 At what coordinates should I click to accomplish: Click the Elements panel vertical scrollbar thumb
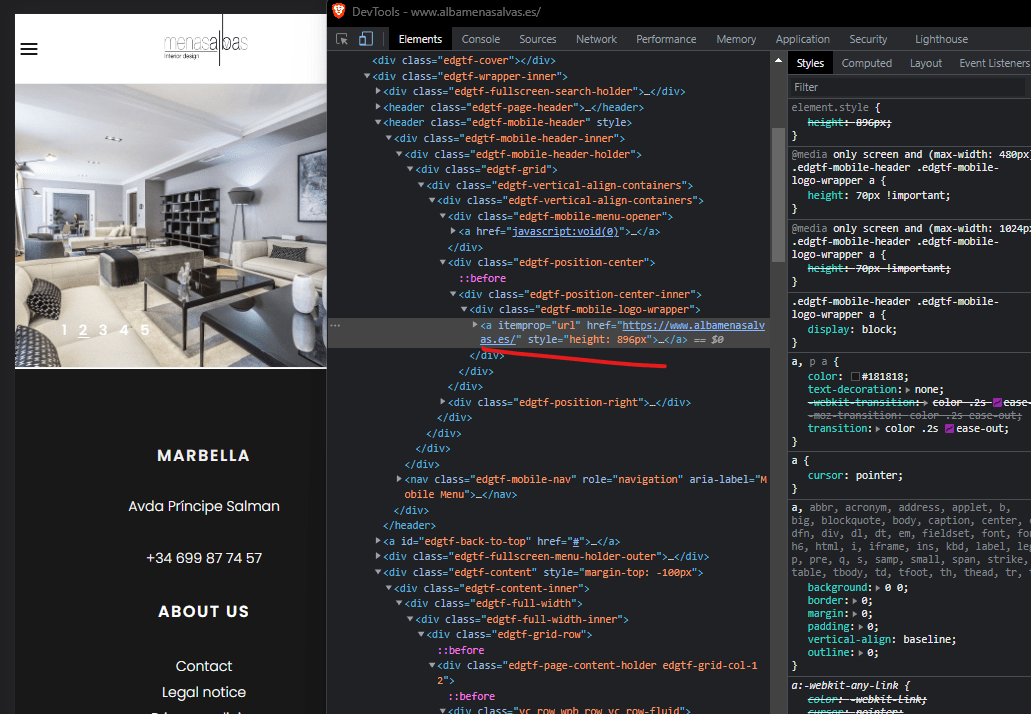pos(779,194)
